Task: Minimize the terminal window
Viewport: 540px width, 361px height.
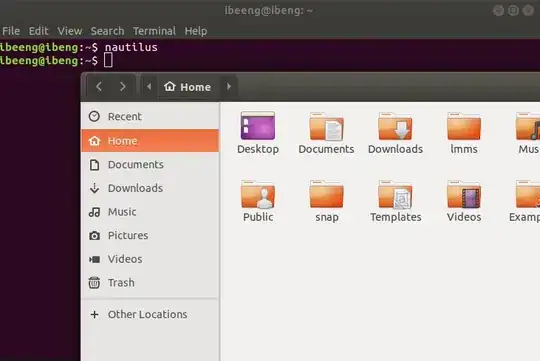Action: [498, 10]
